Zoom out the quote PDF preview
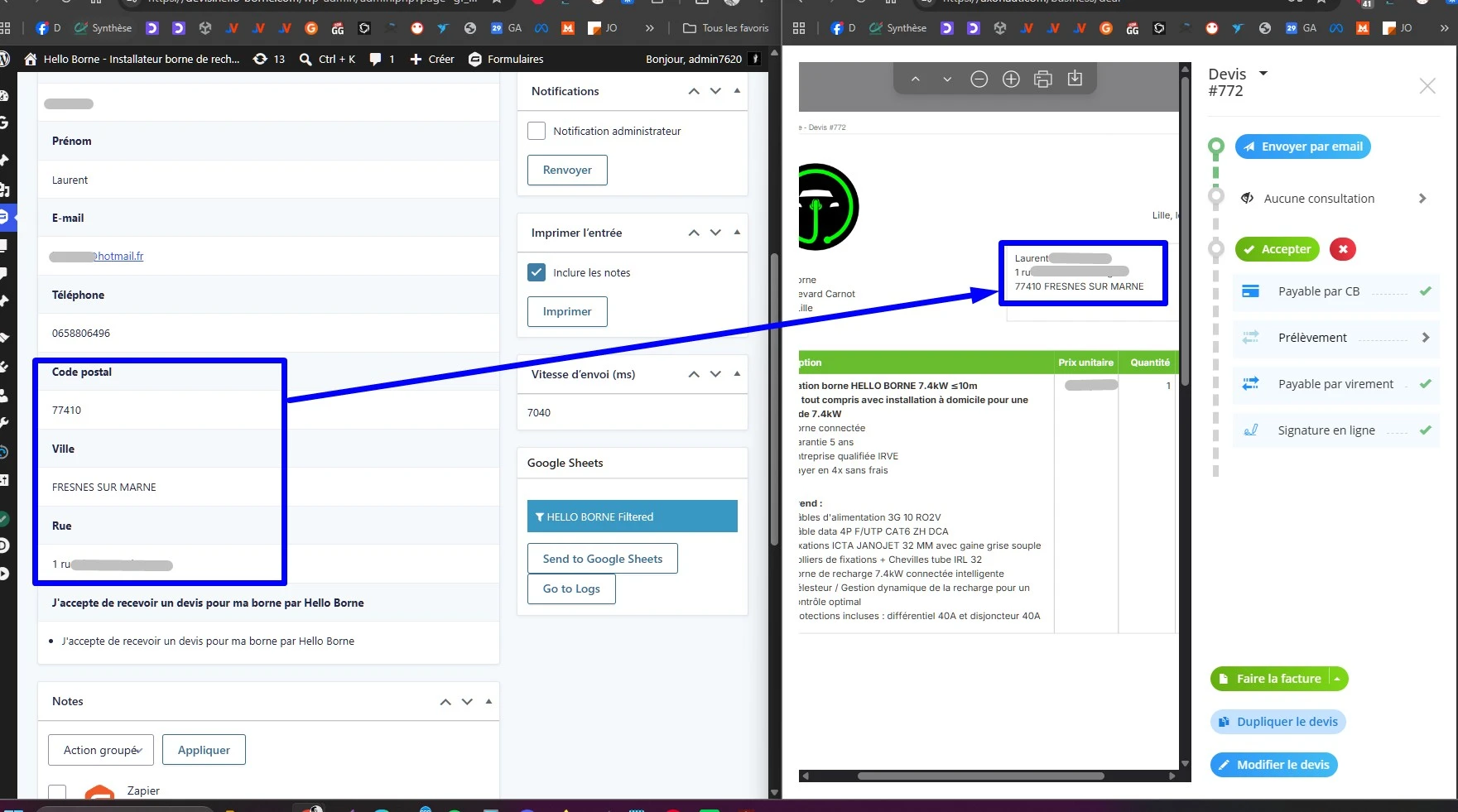Screen dimensions: 1458x812 979,79
